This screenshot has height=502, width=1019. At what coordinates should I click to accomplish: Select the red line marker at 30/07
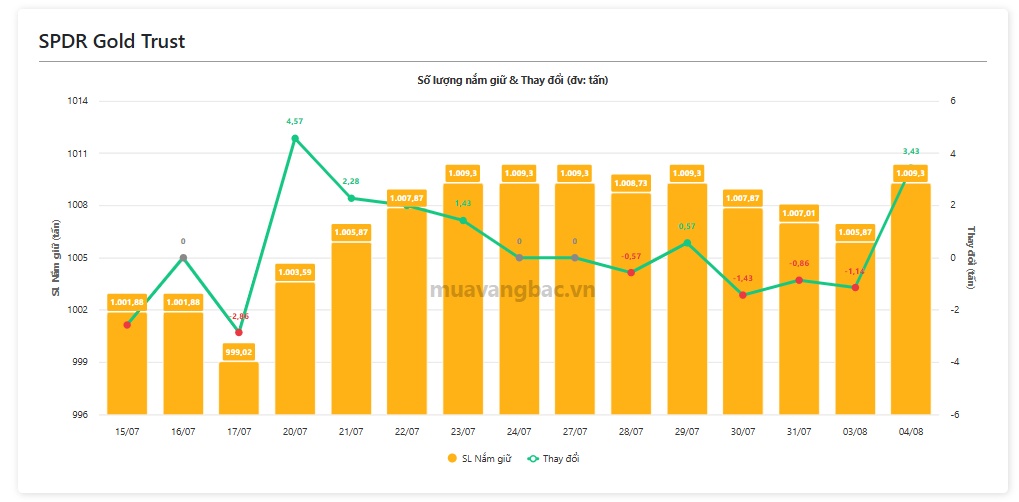[x=743, y=295]
